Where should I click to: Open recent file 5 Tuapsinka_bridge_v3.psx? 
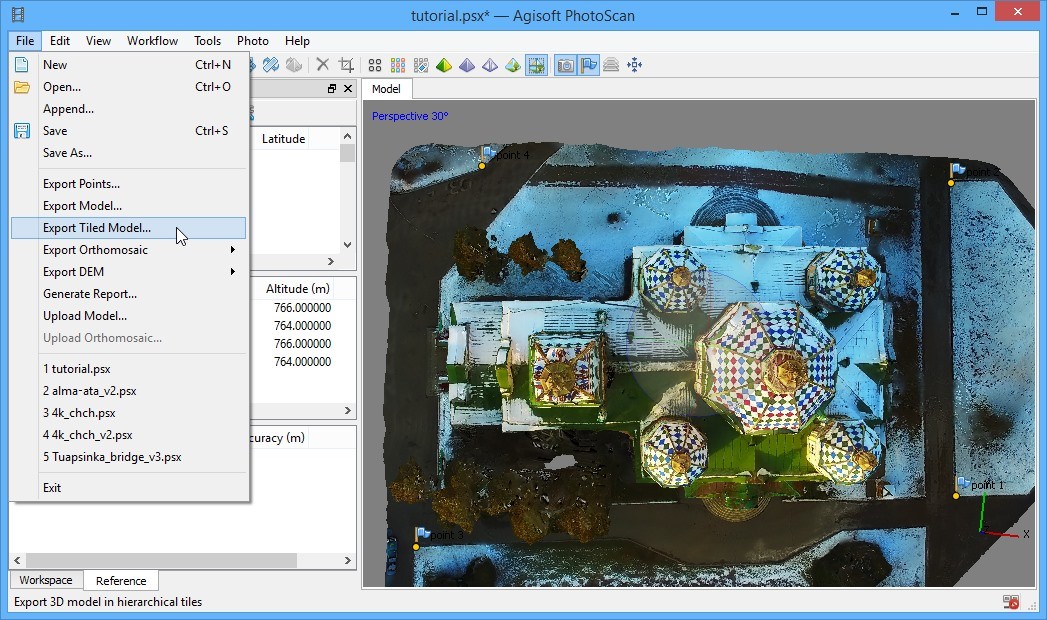point(128,456)
